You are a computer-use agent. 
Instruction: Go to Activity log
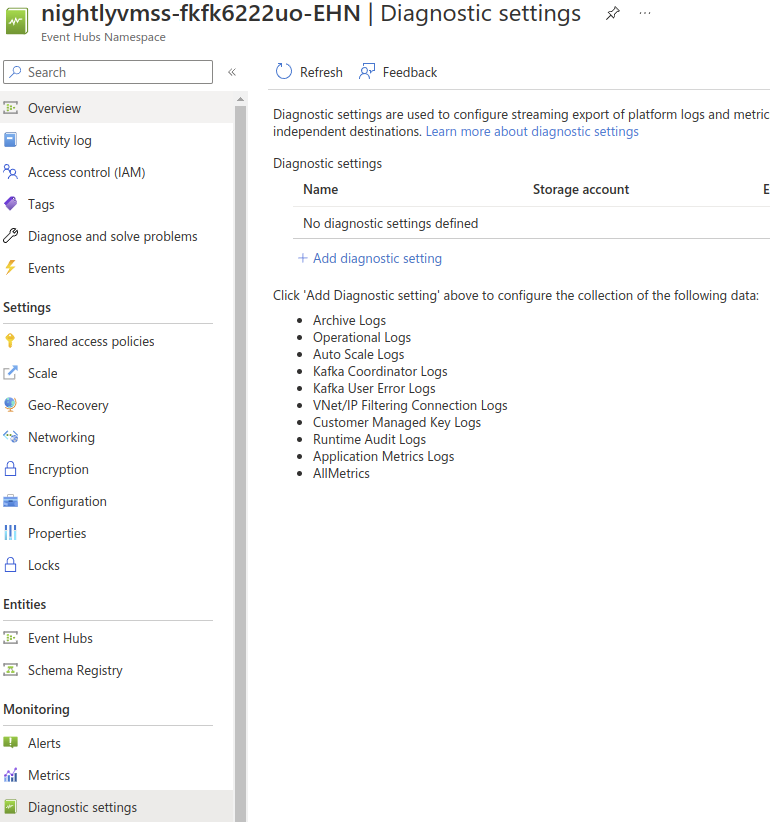pyautogui.click(x=59, y=140)
